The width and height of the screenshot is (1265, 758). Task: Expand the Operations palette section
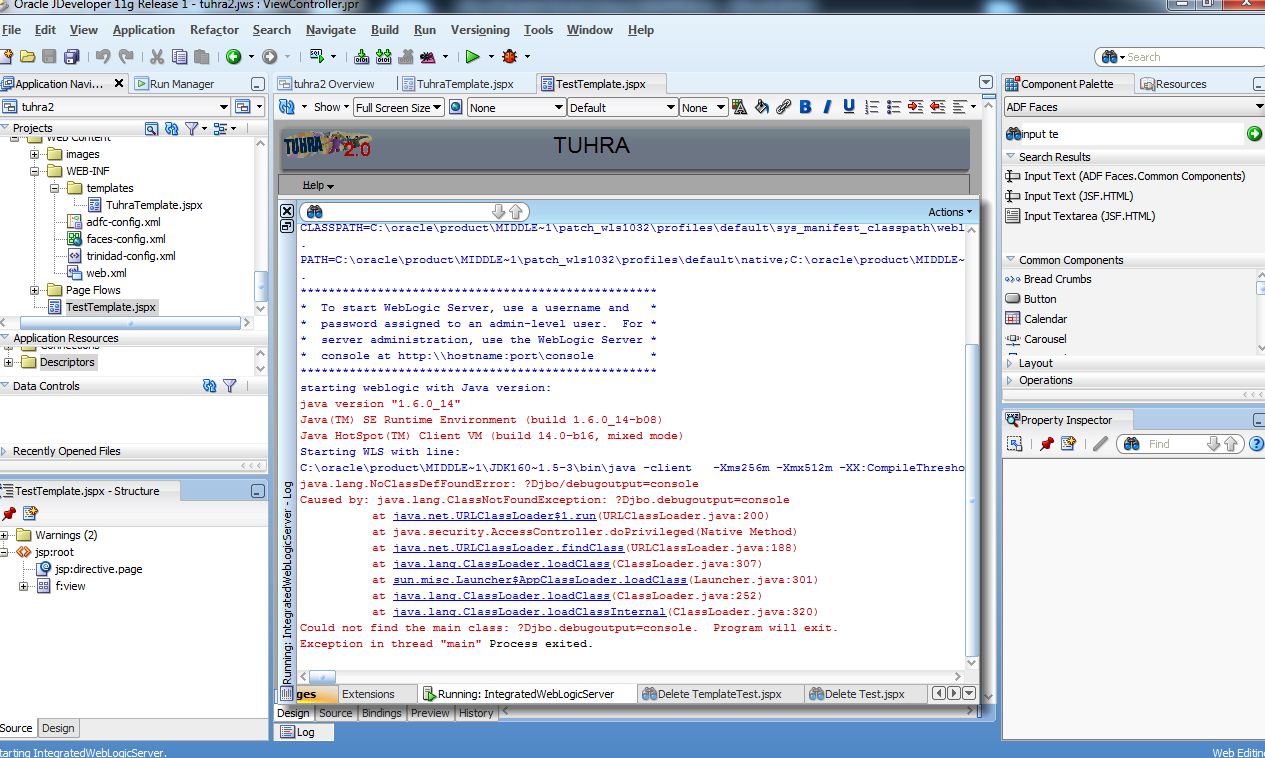pyautogui.click(x=1010, y=380)
